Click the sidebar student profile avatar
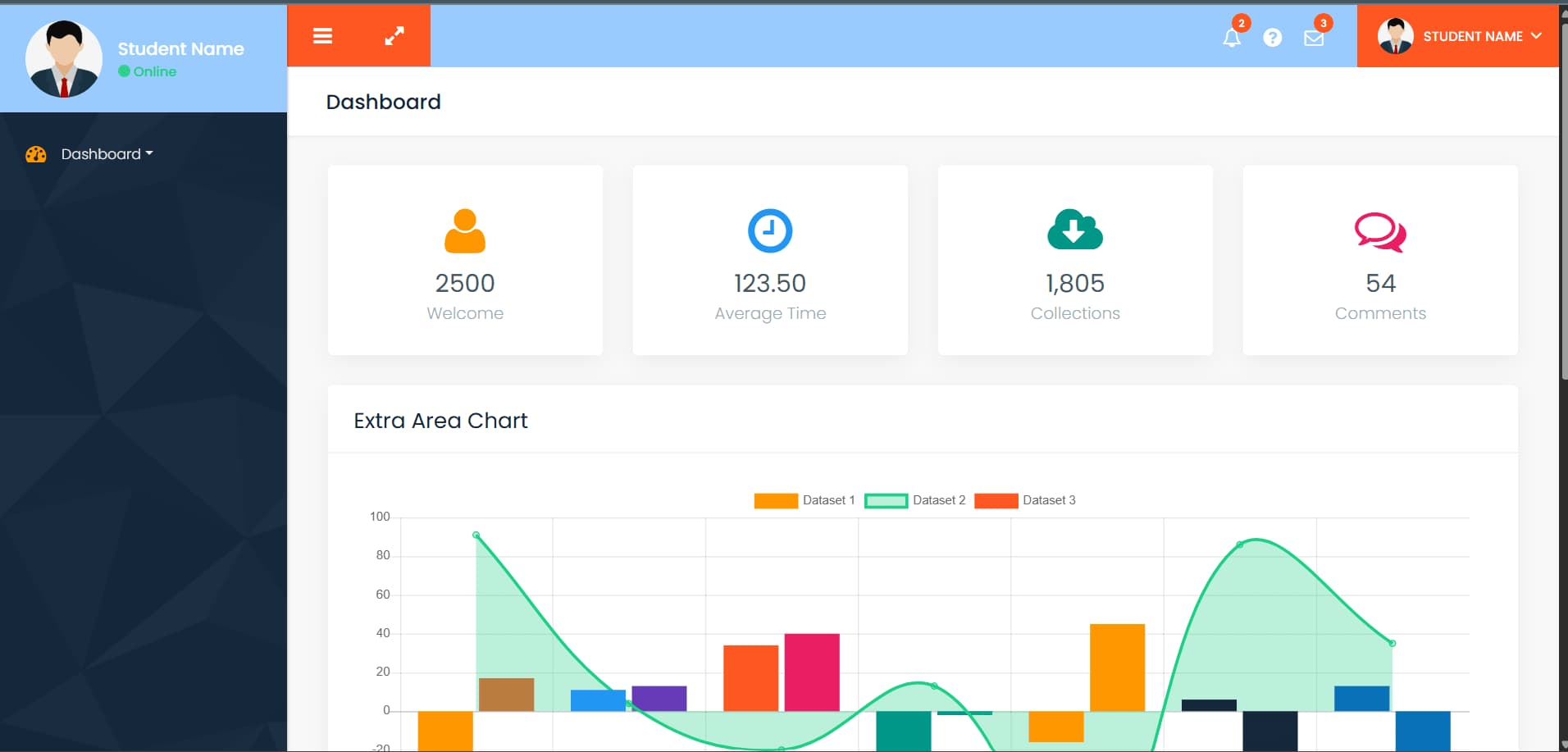Image resolution: width=1568 pixels, height=752 pixels. point(64,59)
